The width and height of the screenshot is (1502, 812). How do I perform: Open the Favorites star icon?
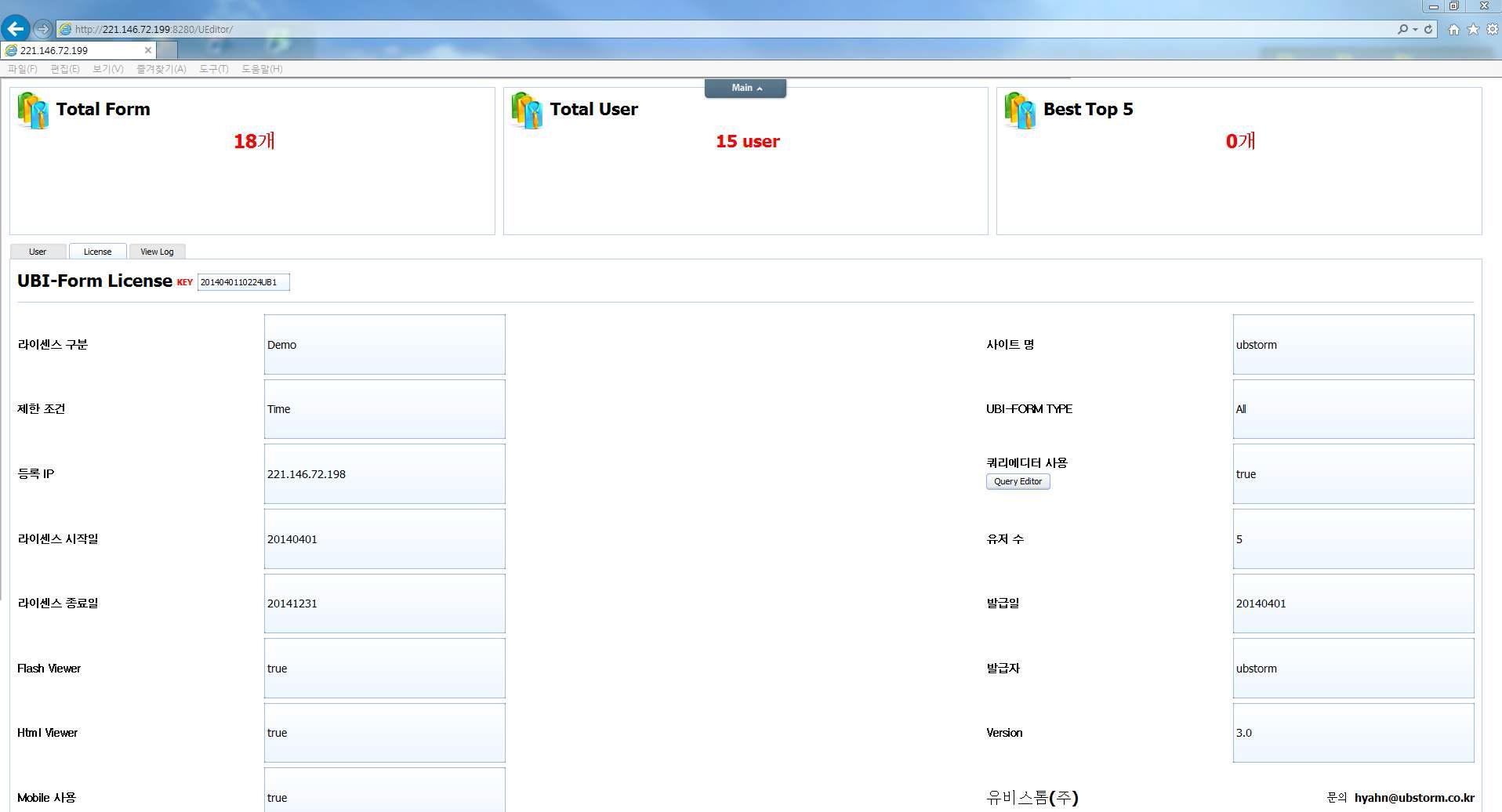click(x=1473, y=29)
